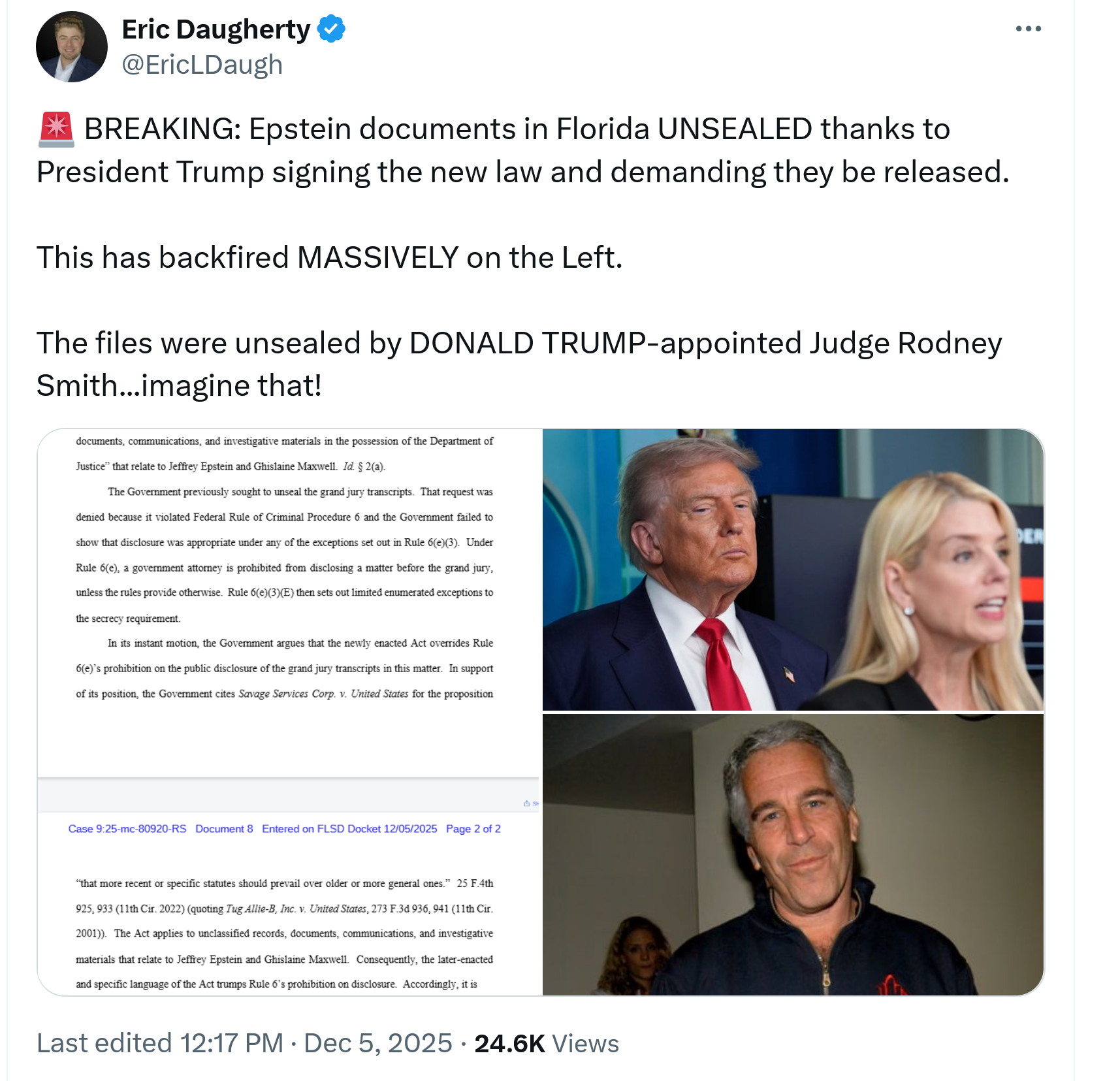Image resolution: width=1120 pixels, height=1081 pixels.
Task: Click the Document 8 label in header
Action: point(224,829)
